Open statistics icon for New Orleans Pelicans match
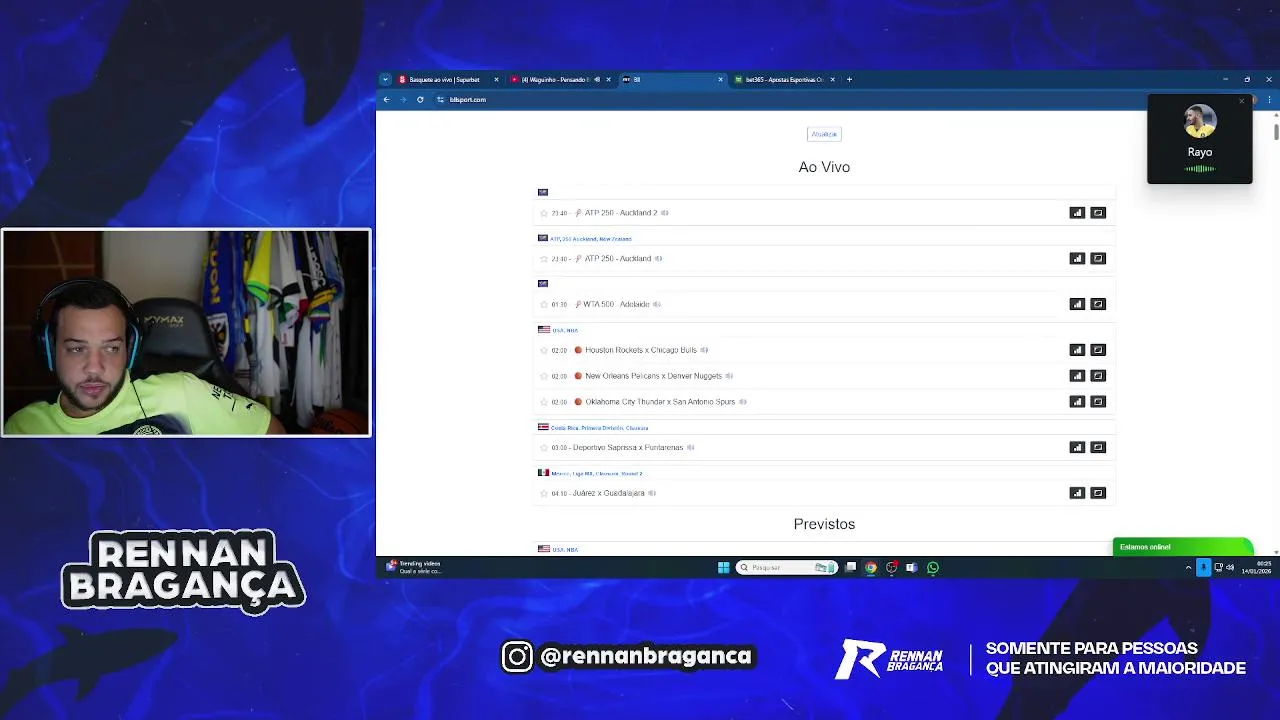The height and width of the screenshot is (720, 1280). click(1077, 376)
